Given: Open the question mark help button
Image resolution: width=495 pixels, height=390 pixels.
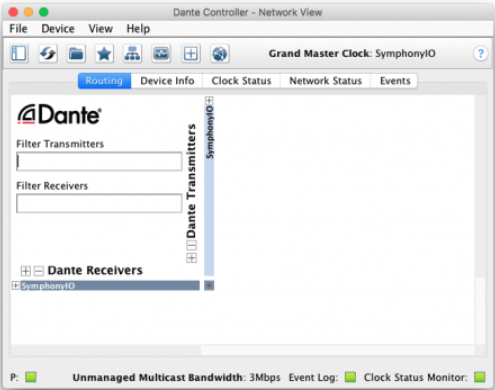Looking at the screenshot, I should click(480, 53).
